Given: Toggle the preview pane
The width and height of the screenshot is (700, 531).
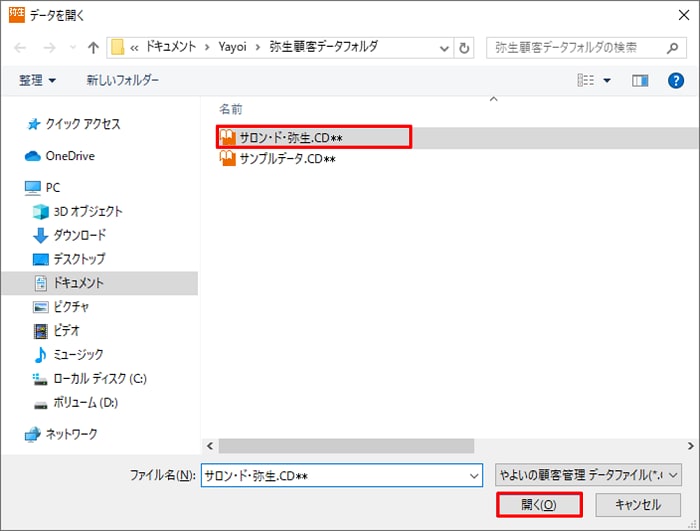Looking at the screenshot, I should [640, 81].
